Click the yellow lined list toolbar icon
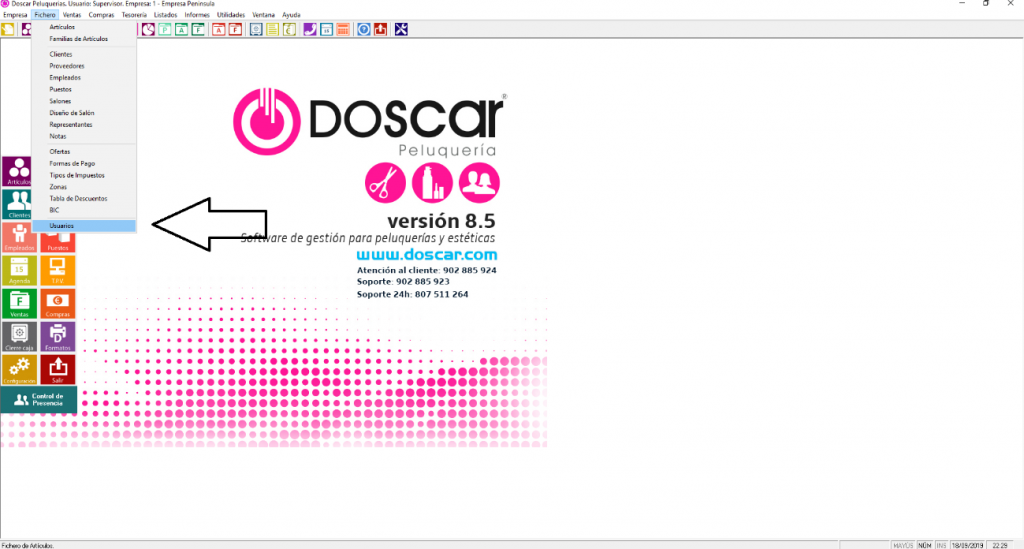 [272, 29]
